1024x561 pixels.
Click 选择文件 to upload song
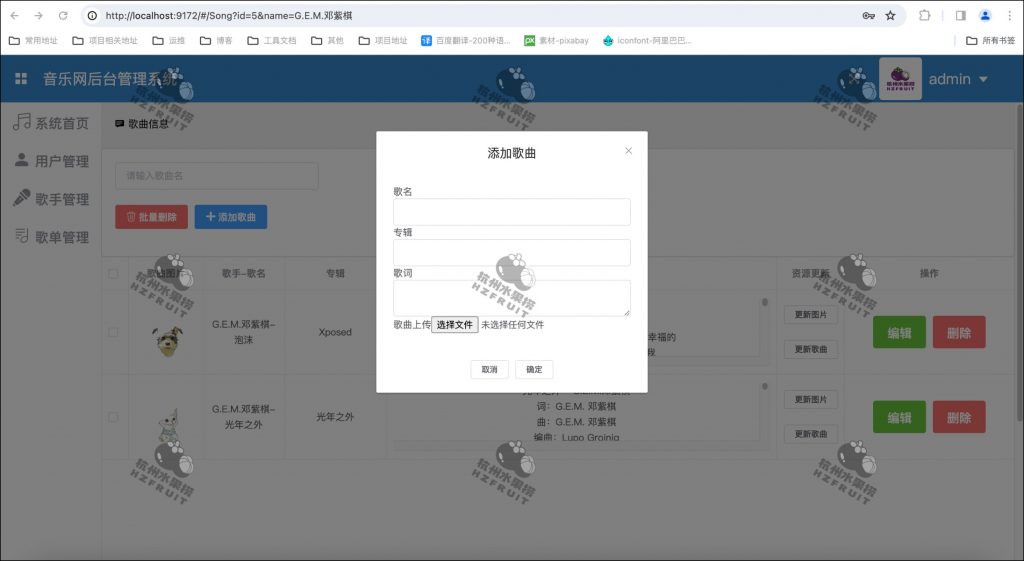click(x=455, y=325)
